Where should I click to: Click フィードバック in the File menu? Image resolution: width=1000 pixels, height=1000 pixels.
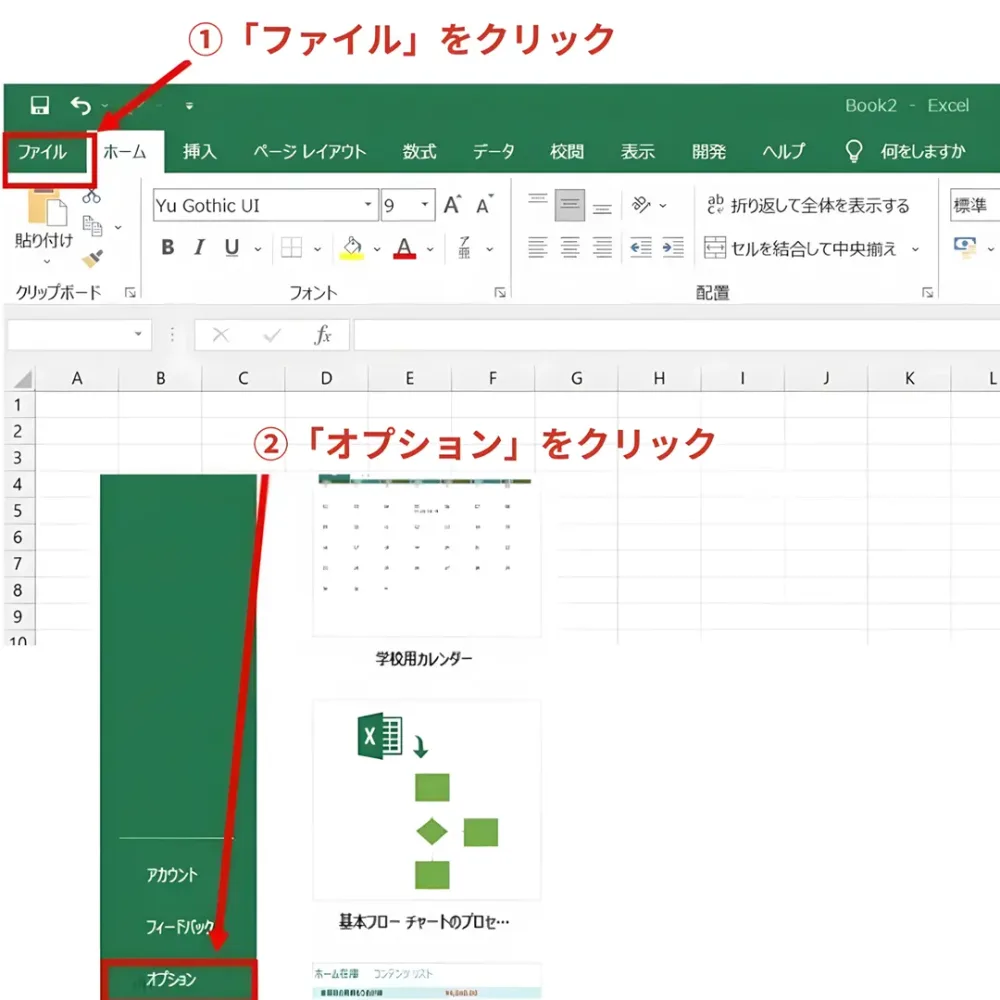[179, 926]
